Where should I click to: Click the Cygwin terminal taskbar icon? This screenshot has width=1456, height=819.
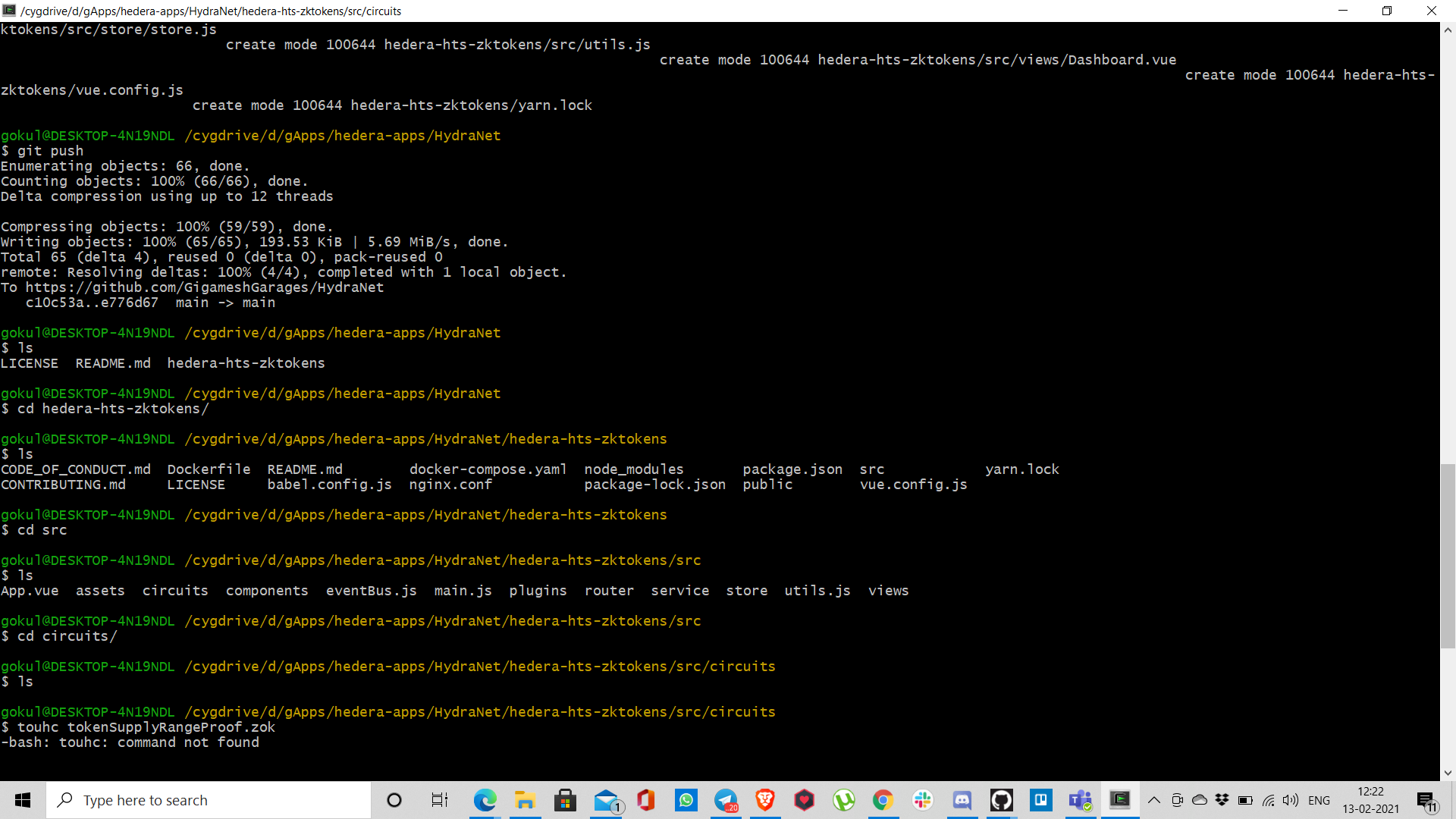1120,800
